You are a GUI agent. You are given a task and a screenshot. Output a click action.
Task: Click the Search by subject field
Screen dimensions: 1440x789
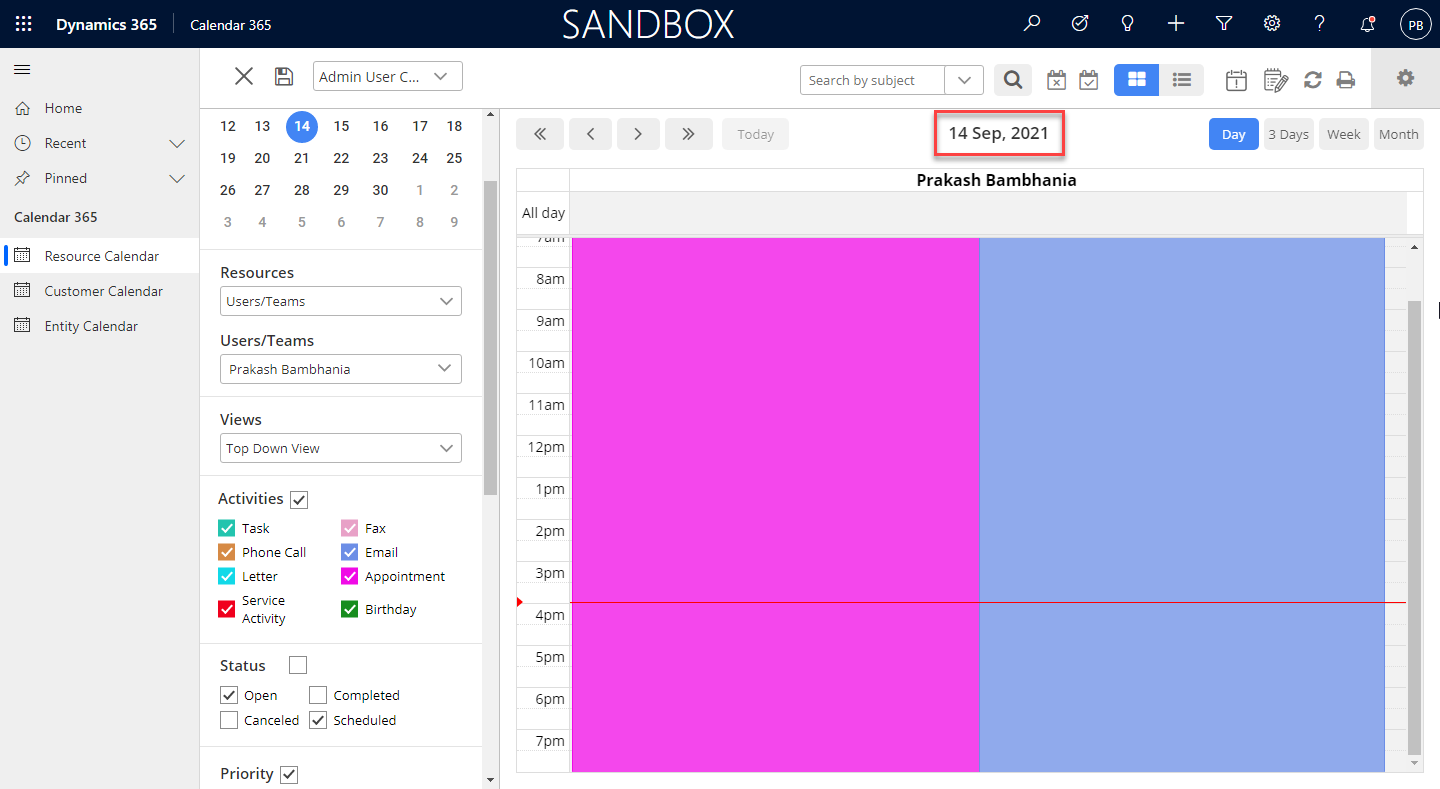[x=872, y=80]
